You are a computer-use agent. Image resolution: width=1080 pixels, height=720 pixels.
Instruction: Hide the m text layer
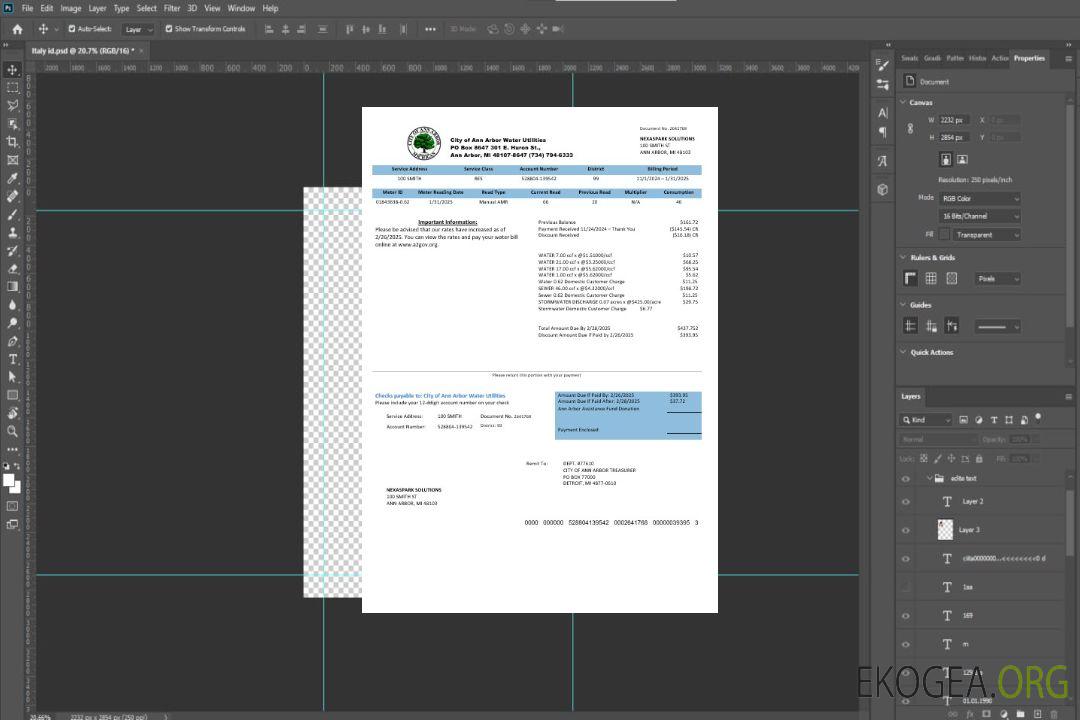click(x=906, y=645)
